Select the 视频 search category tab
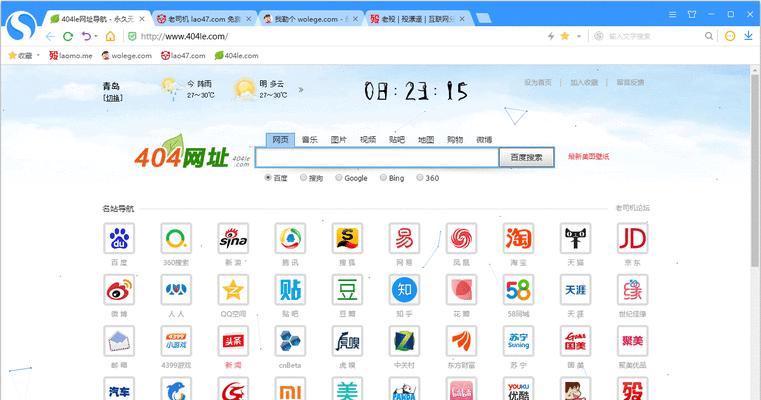Screen dimensions: 761x400 click(368, 140)
